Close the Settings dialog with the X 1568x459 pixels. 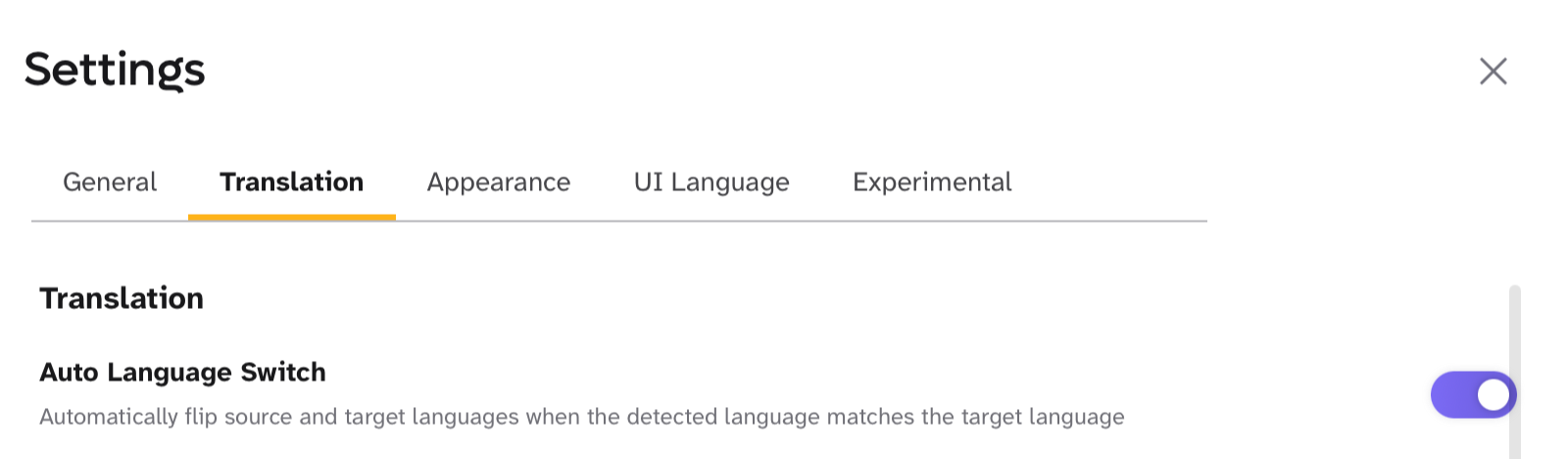click(1493, 71)
